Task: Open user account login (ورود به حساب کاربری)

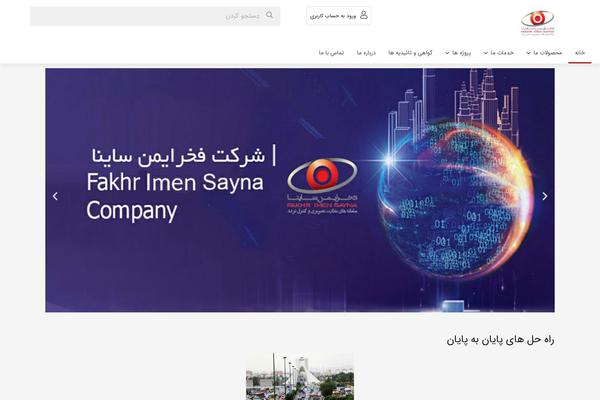Action: pos(339,16)
